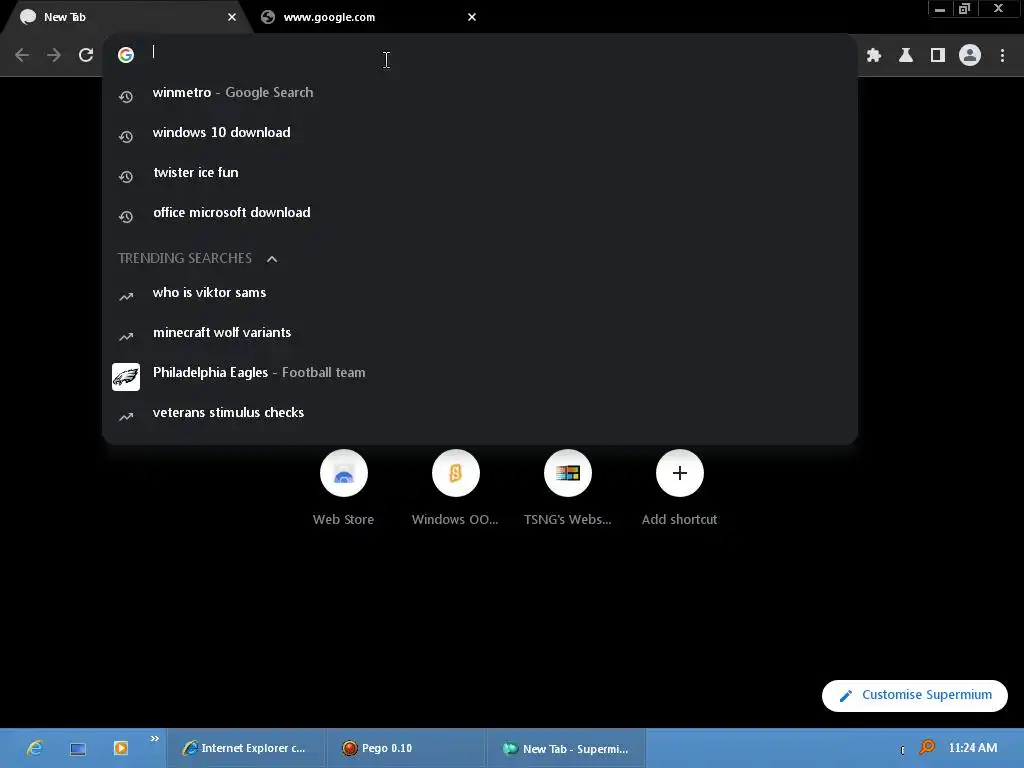This screenshot has height=768, width=1024.
Task: Open the profile avatar menu
Action: (x=970, y=55)
